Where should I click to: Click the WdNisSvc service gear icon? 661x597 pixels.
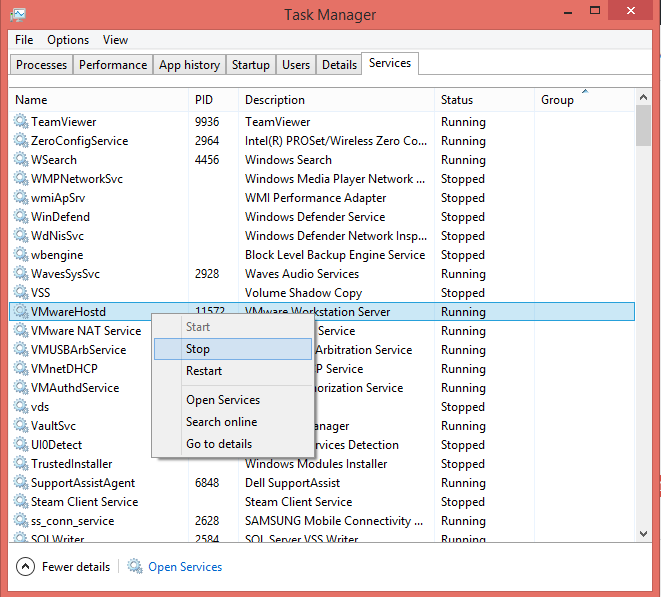click(x=20, y=235)
